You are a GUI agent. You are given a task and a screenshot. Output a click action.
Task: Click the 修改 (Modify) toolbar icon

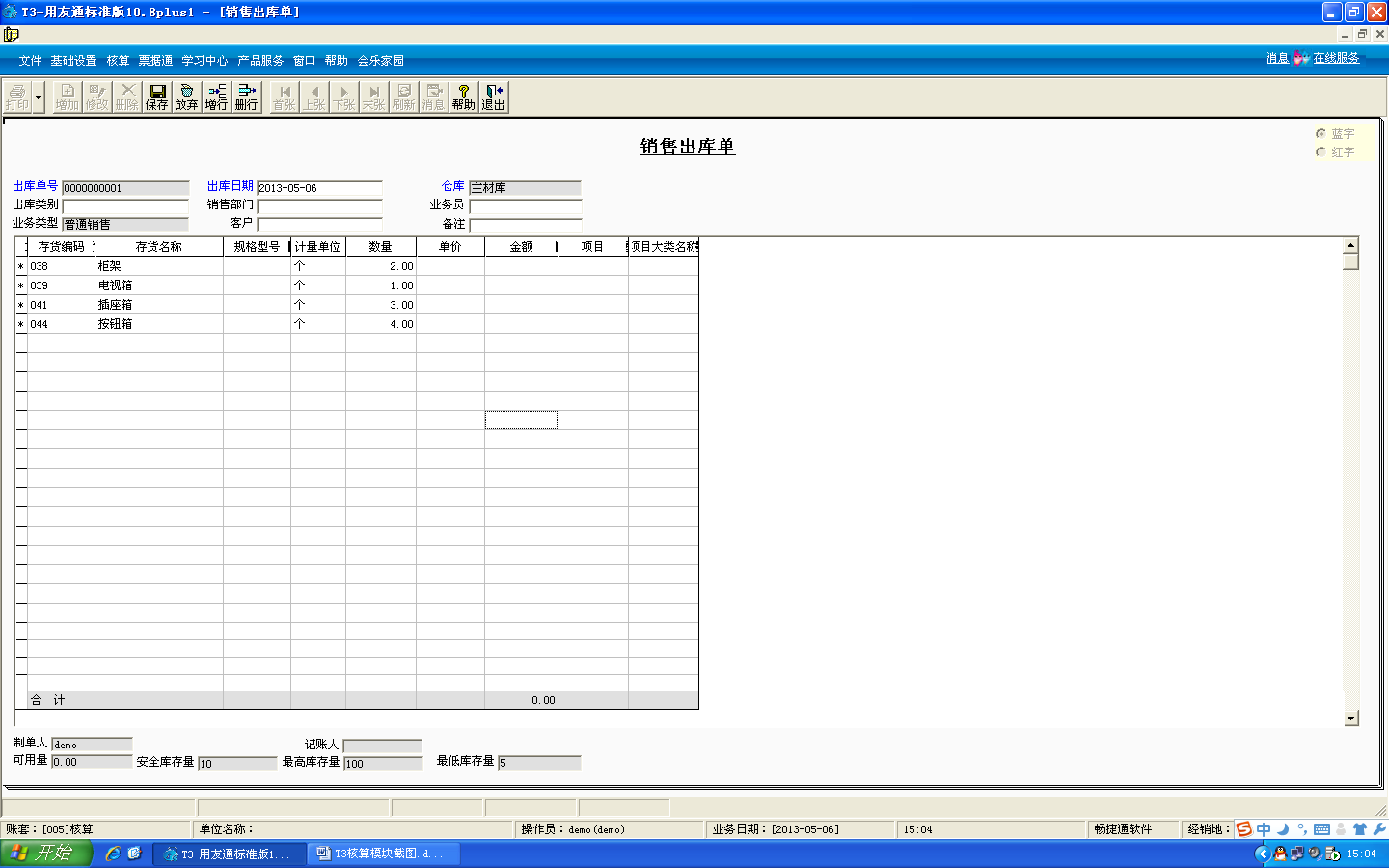click(96, 96)
